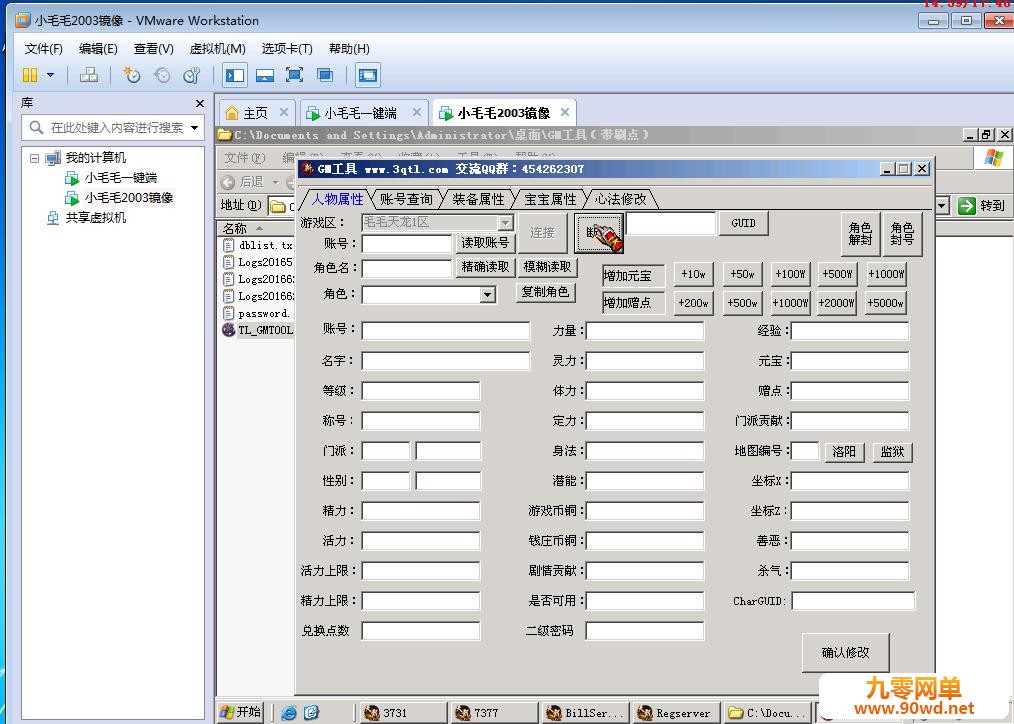Switch to the 账号查询 tab in GM tool

[x=406, y=199]
